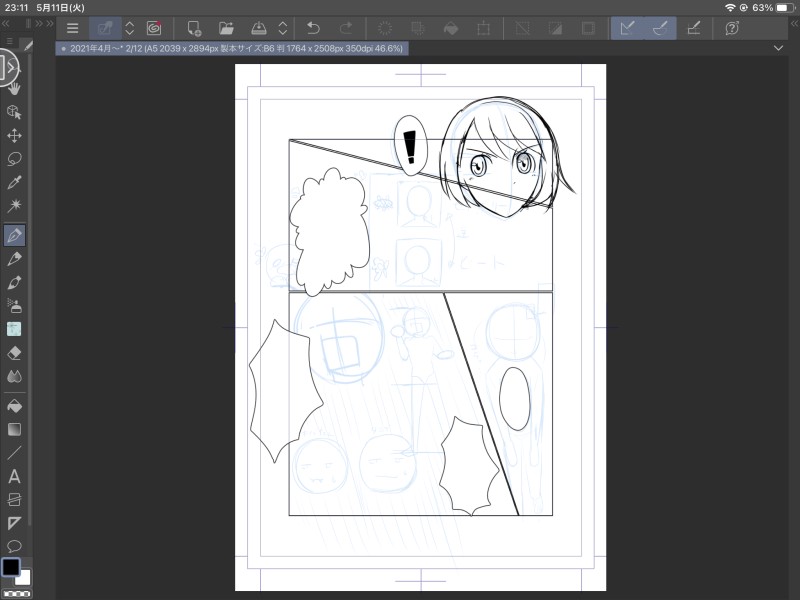800x600 pixels.
Task: Select the Eyedropper tool
Action: pyautogui.click(x=14, y=183)
